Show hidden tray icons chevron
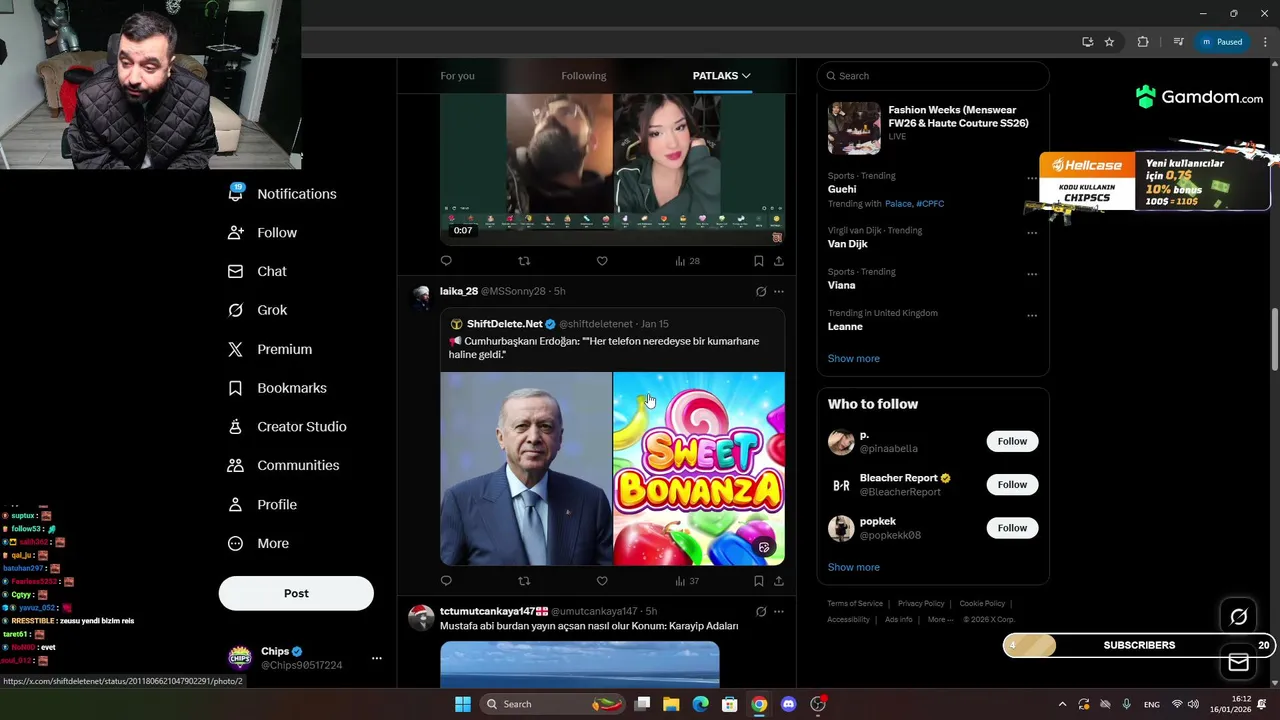This screenshot has width=1280, height=720. [x=1062, y=704]
